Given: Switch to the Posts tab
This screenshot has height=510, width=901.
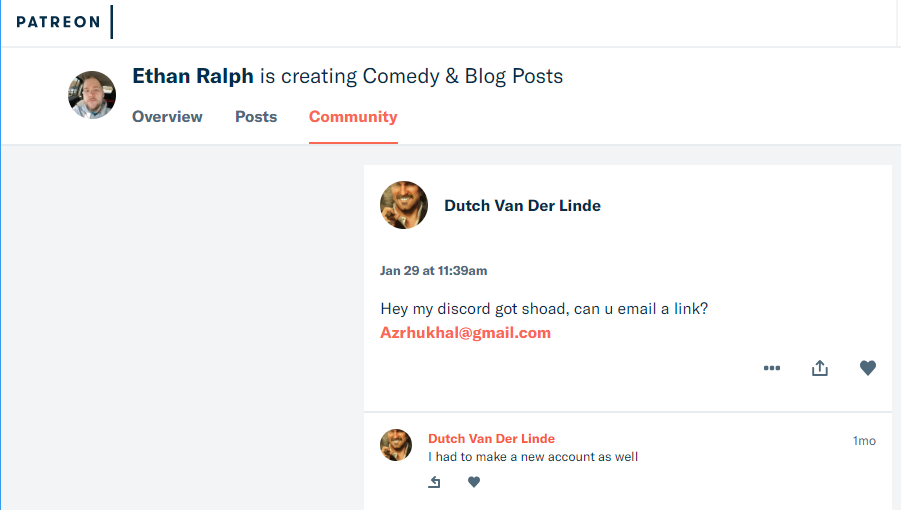Looking at the screenshot, I should [x=256, y=117].
